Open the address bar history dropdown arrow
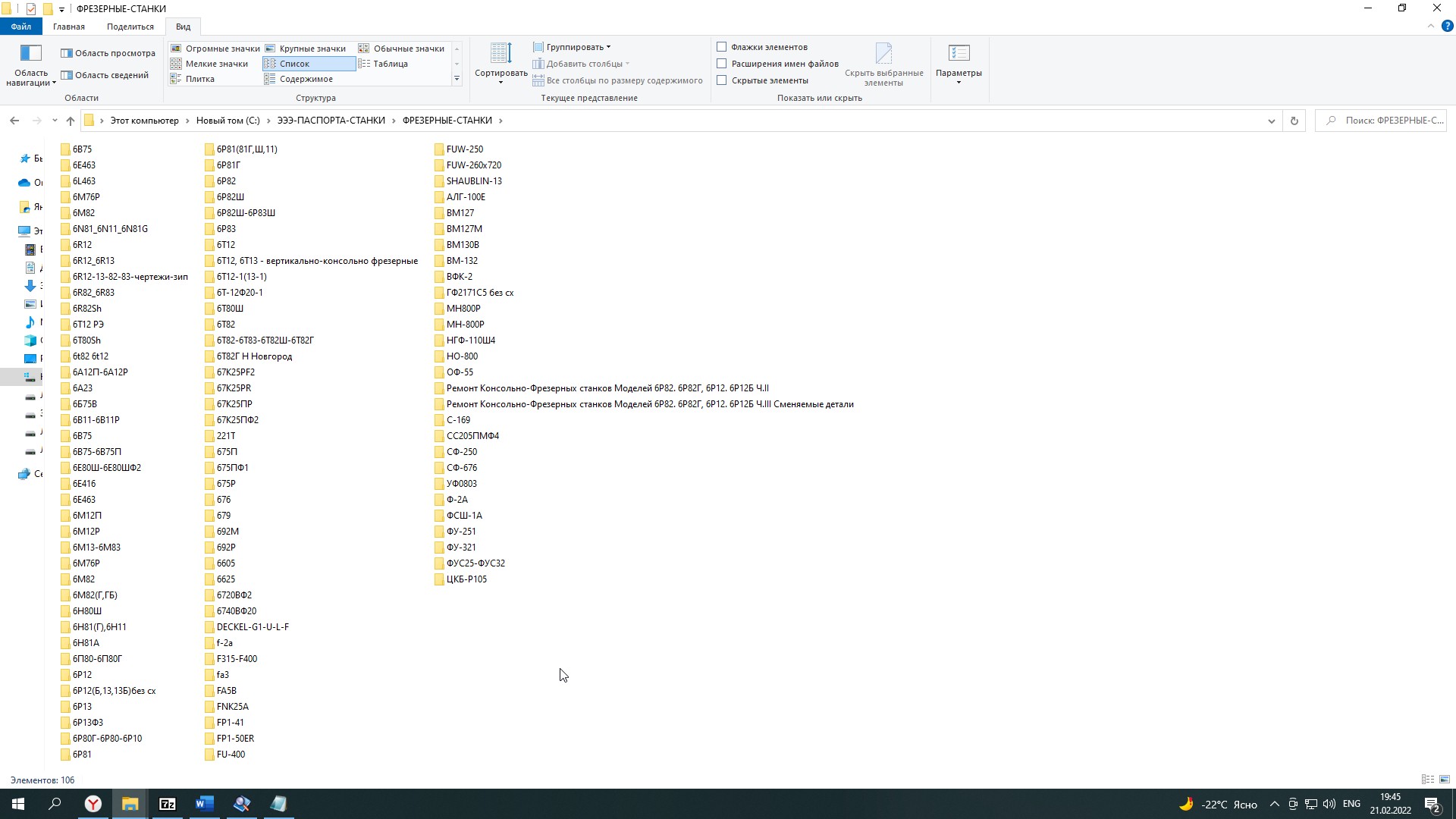Image resolution: width=1456 pixels, height=819 pixels. (x=1272, y=121)
